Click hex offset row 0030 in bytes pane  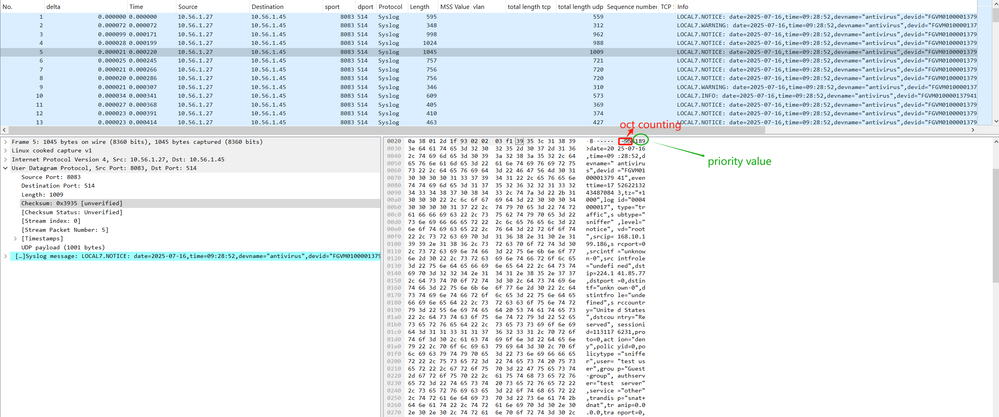(x=393, y=150)
